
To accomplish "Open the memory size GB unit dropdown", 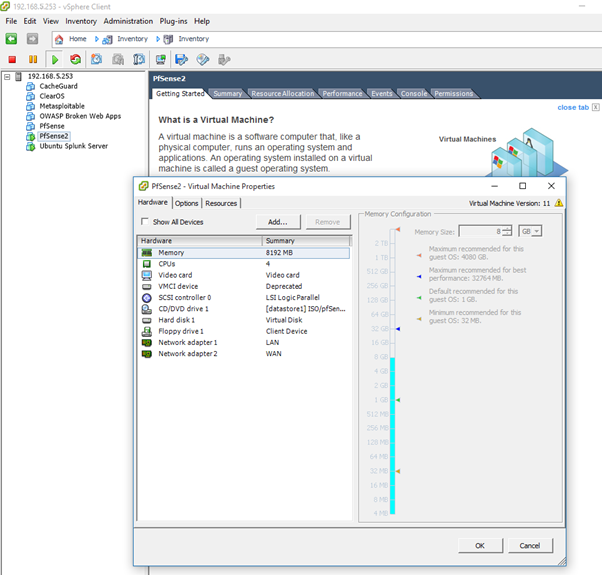I will pos(530,231).
